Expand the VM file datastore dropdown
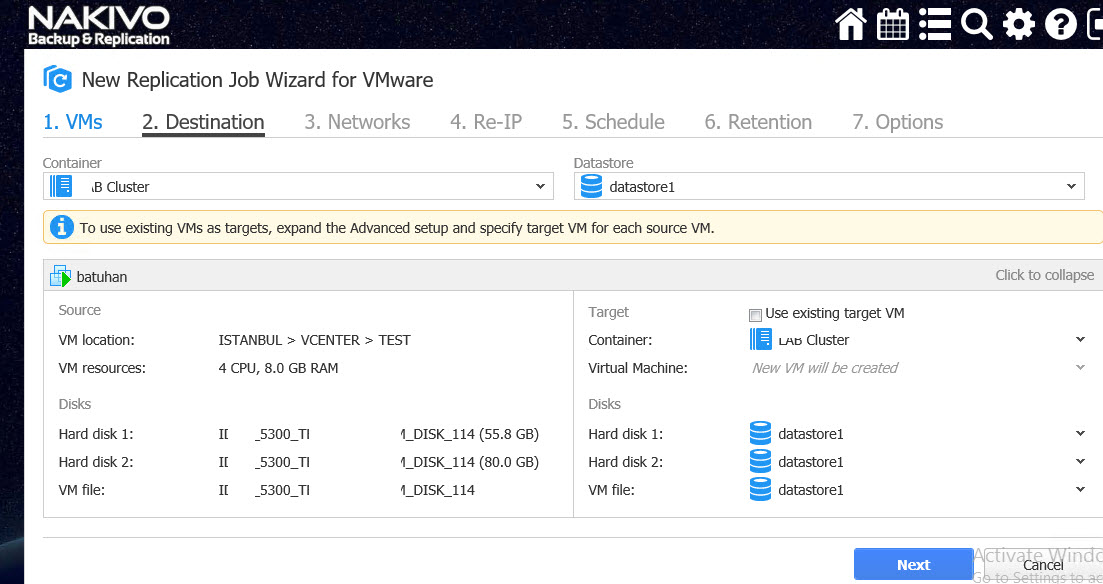1103x584 pixels. click(x=1080, y=490)
